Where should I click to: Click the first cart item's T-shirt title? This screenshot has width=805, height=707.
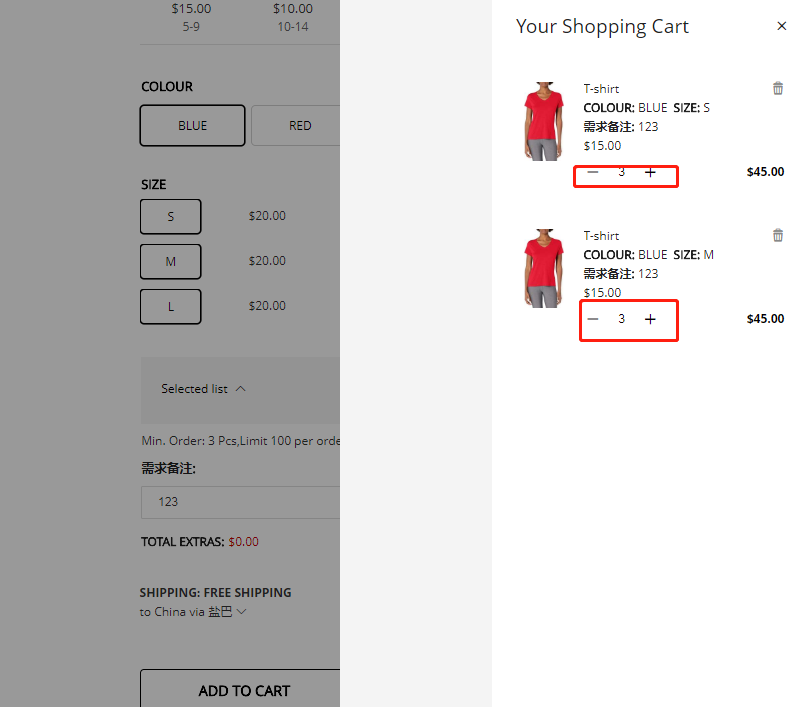click(601, 89)
